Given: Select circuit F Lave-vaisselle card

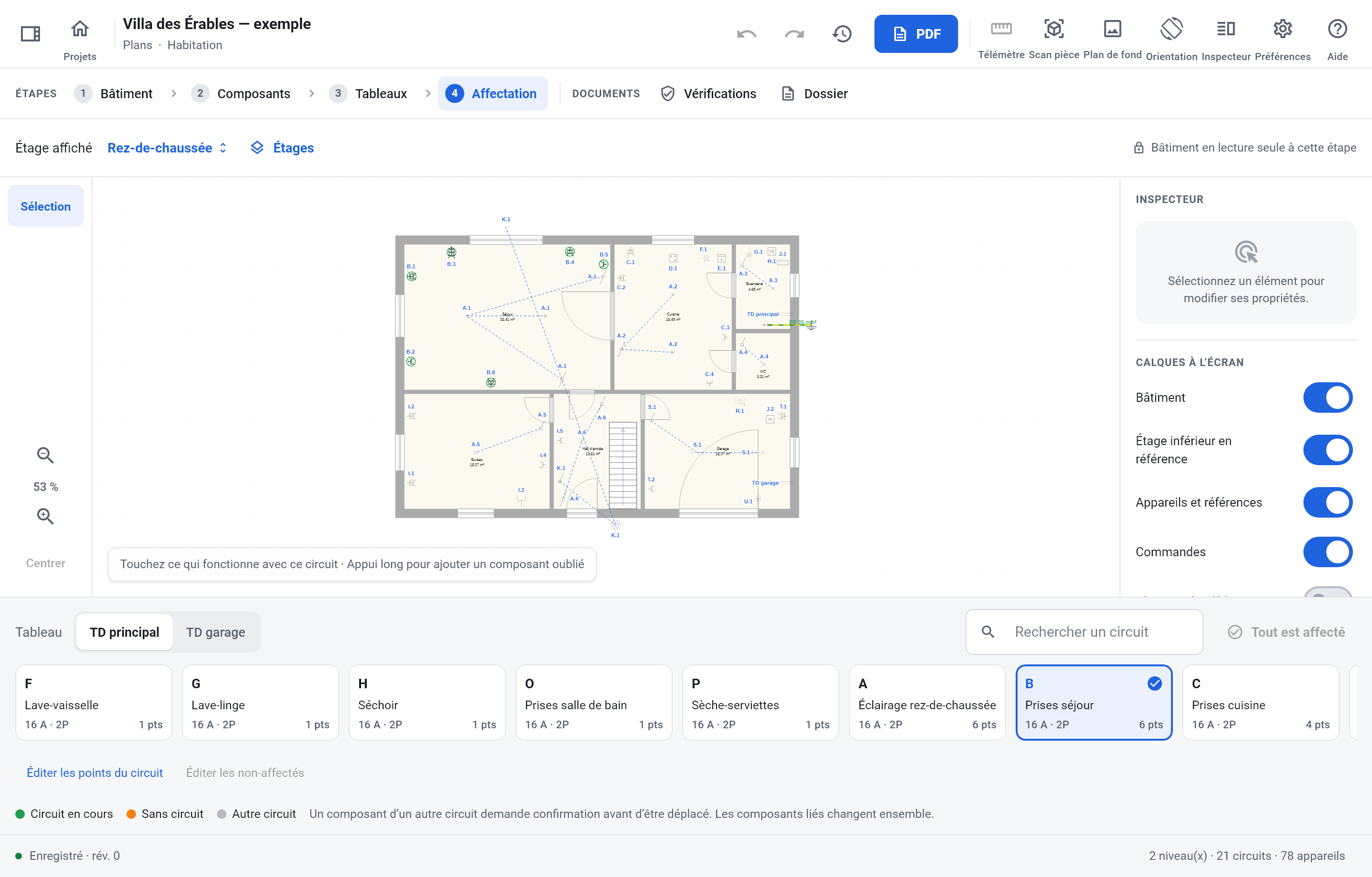Looking at the screenshot, I should coord(93,703).
